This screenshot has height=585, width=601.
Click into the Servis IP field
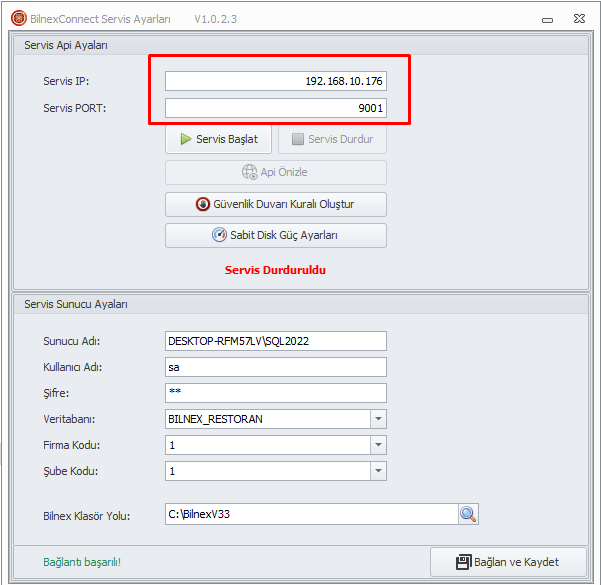coord(275,81)
